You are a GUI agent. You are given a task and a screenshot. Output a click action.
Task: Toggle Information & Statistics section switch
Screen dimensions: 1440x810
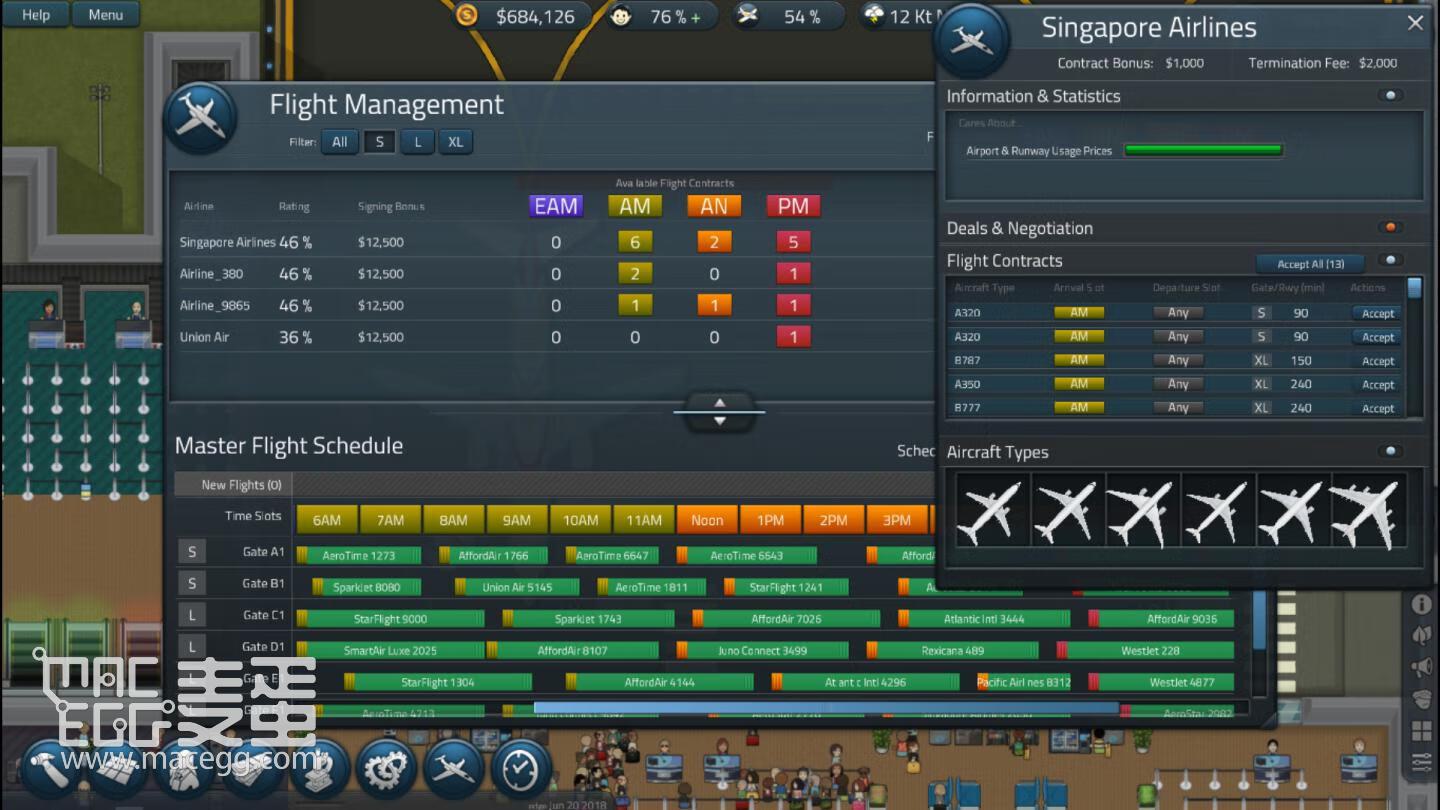point(1390,96)
